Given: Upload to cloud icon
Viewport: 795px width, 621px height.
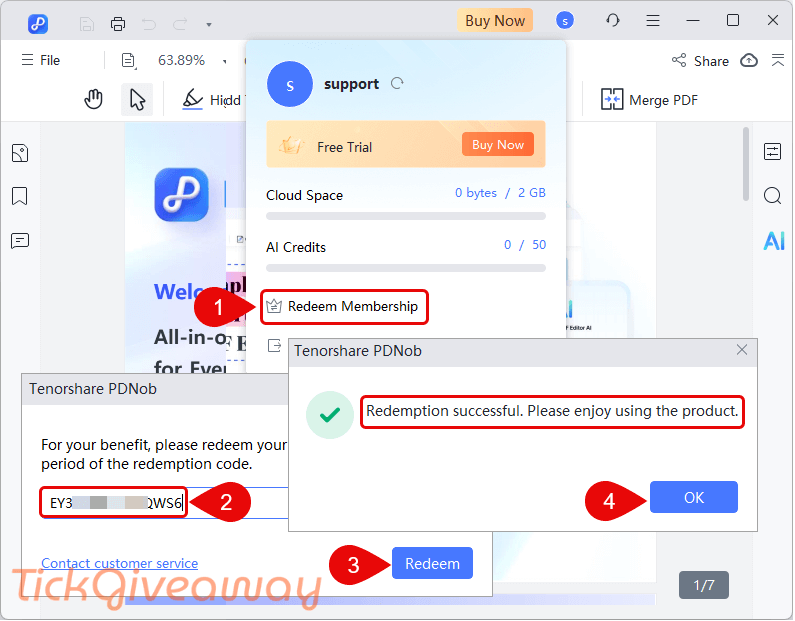Looking at the screenshot, I should (749, 60).
